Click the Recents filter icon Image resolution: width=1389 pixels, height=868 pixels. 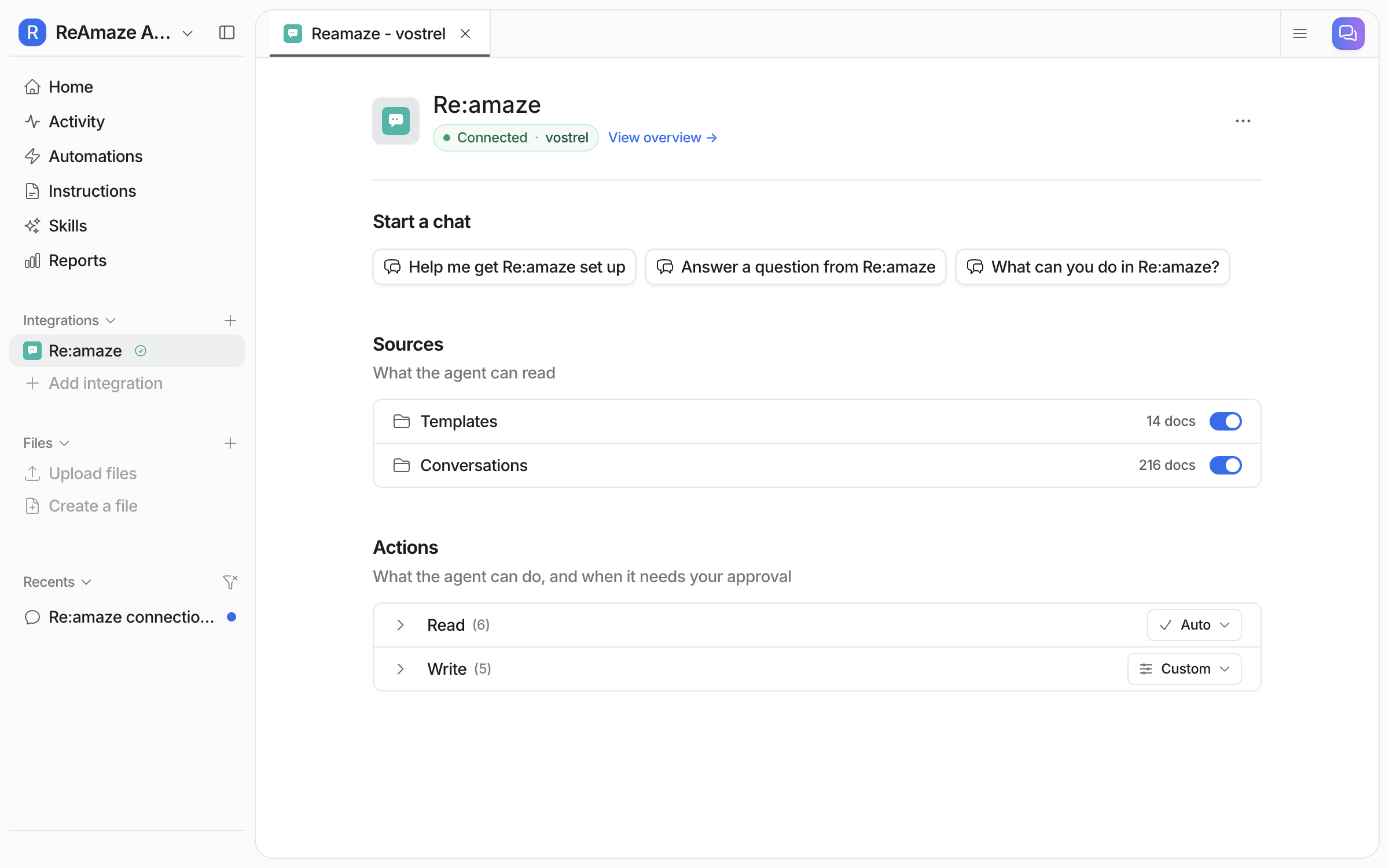pyautogui.click(x=230, y=582)
